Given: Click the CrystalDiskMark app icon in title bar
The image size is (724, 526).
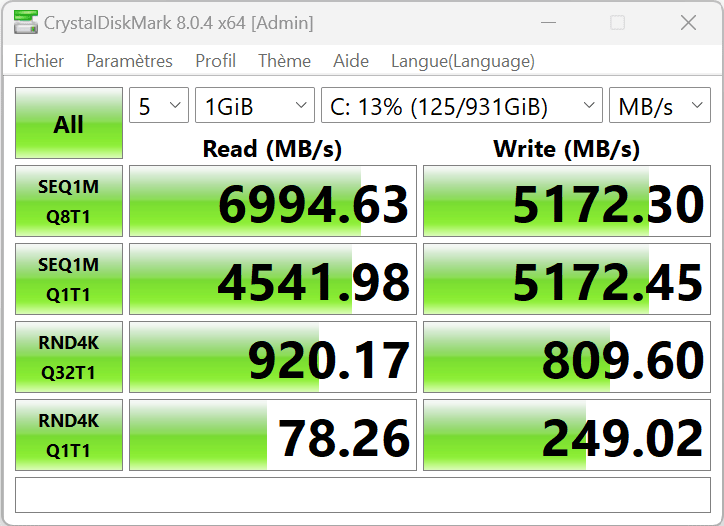Looking at the screenshot, I should [25, 23].
